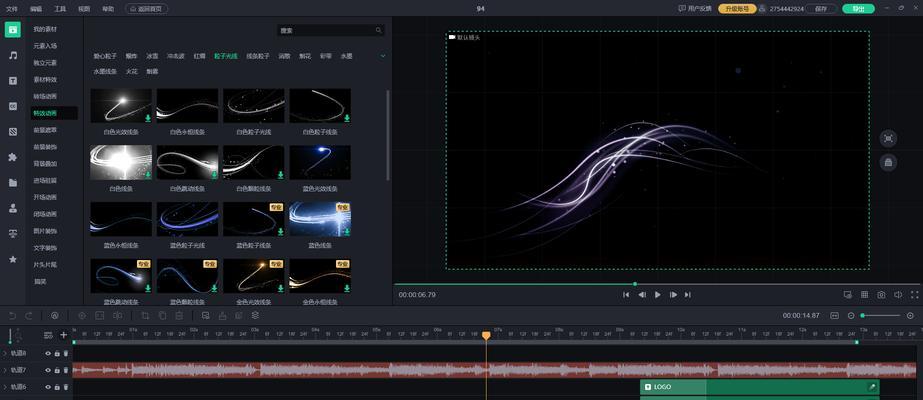923x400 pixels.
Task: Open the CC subtitles sidebar icon
Action: 13,106
